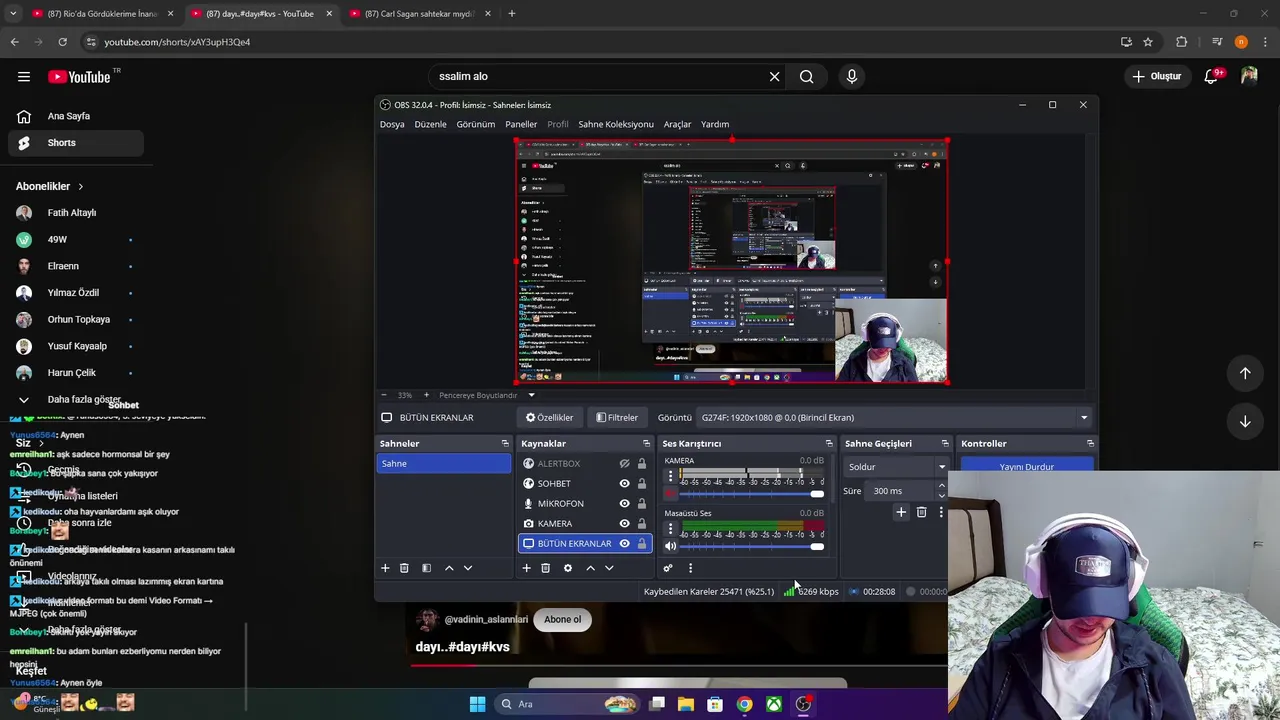Open Sahne Koleksiyonu menu

pyautogui.click(x=616, y=124)
